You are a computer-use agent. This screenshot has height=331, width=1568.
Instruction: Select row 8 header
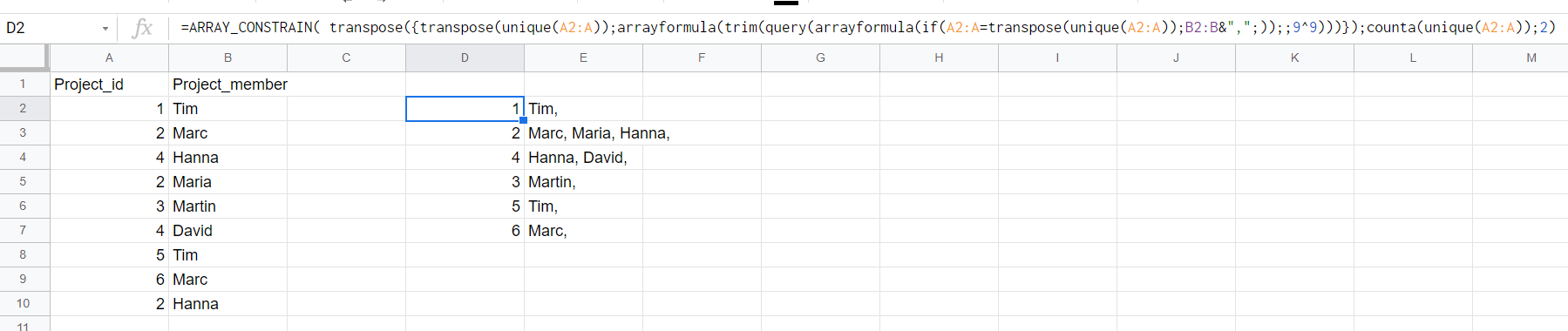[24, 255]
